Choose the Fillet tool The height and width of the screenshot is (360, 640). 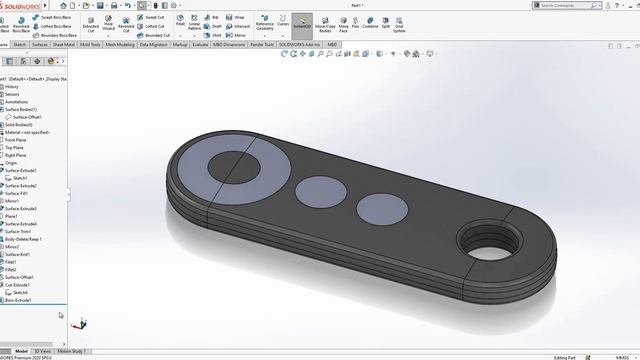(x=180, y=20)
